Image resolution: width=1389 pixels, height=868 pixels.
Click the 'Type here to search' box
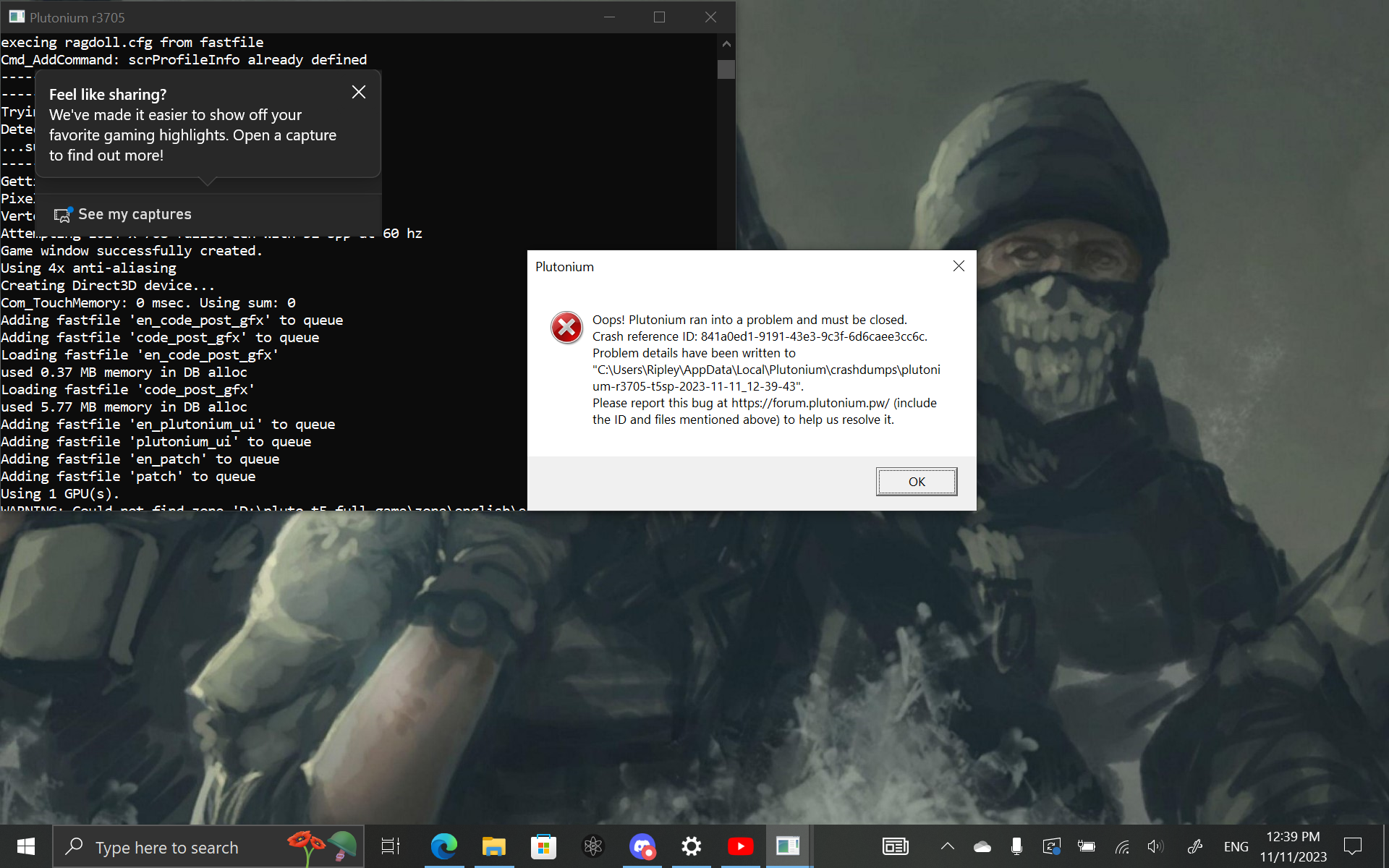tap(208, 847)
